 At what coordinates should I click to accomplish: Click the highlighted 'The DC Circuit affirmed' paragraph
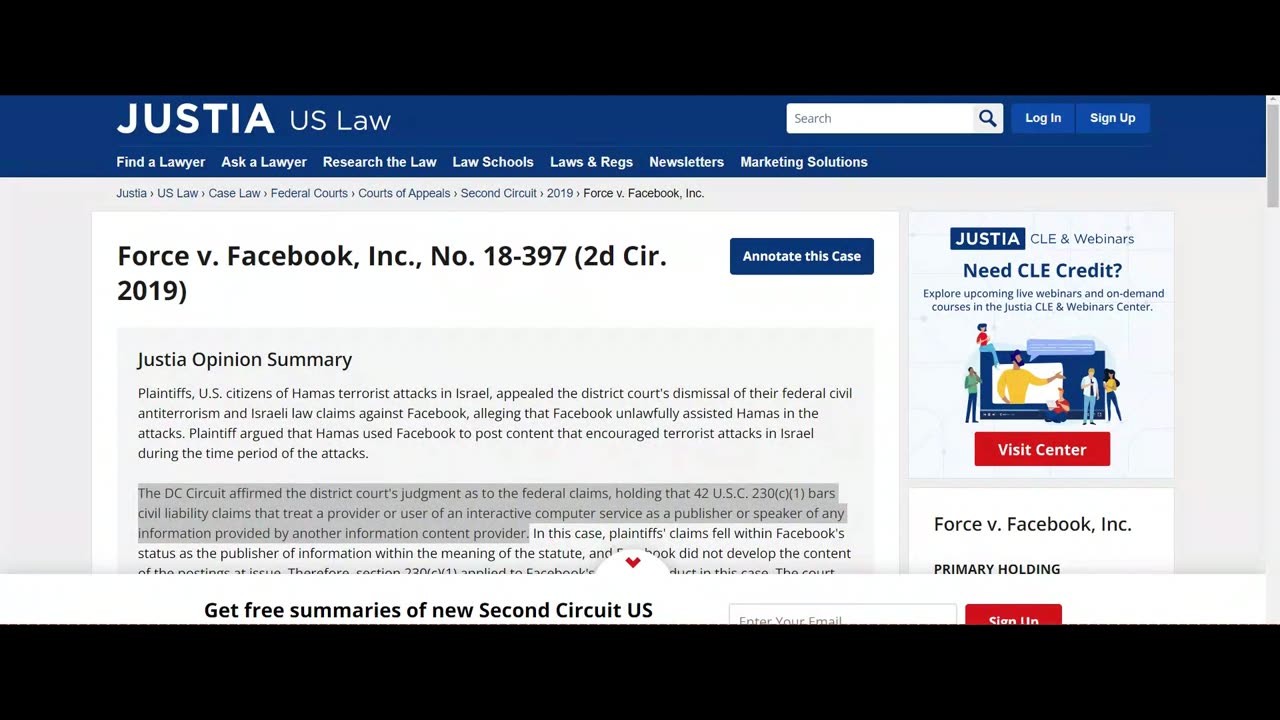(491, 513)
